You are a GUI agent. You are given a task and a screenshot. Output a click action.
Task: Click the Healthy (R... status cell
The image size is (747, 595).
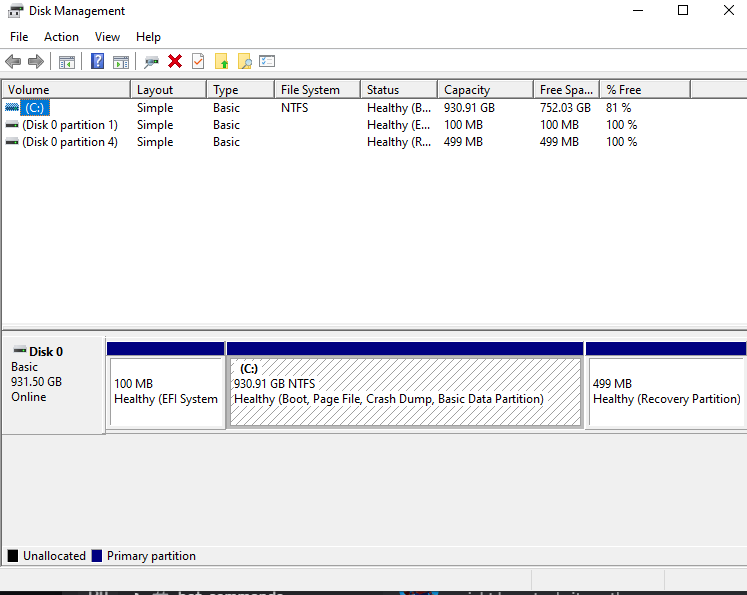(399, 142)
